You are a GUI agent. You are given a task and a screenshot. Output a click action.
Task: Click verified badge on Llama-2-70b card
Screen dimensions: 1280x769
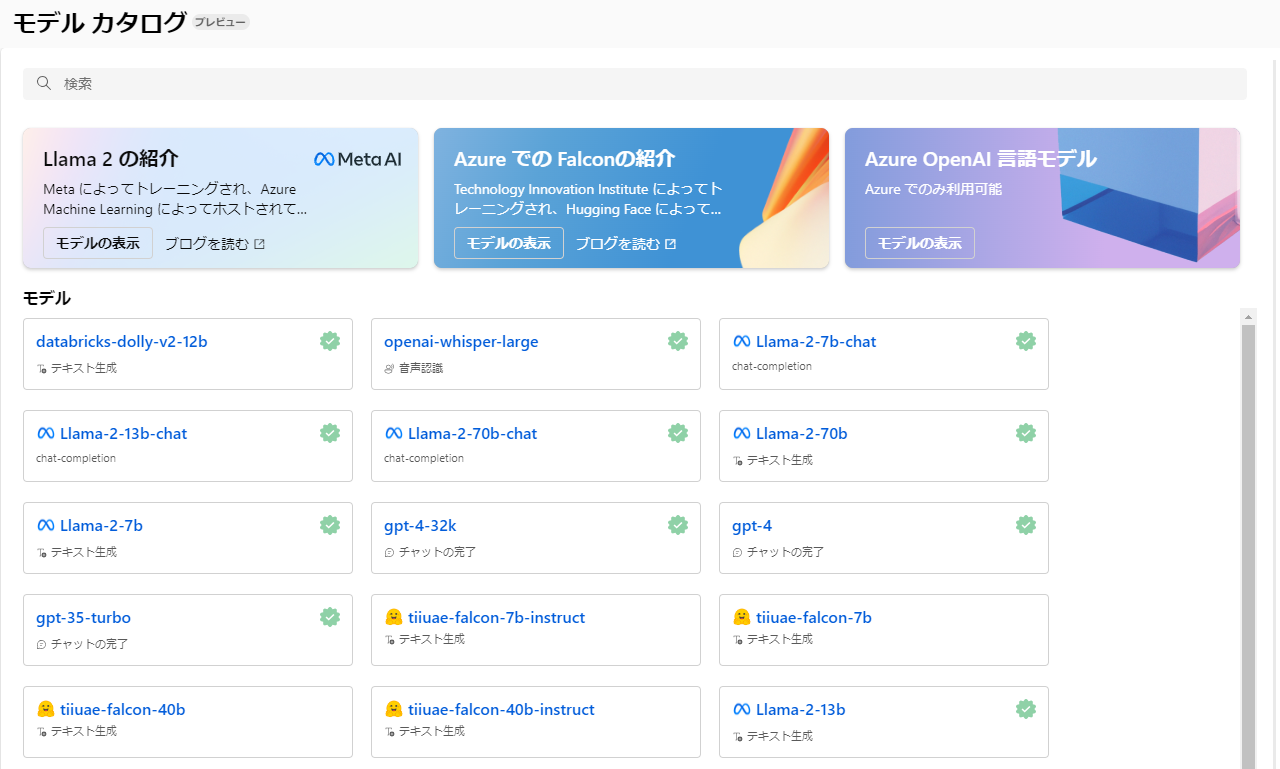(x=1026, y=433)
